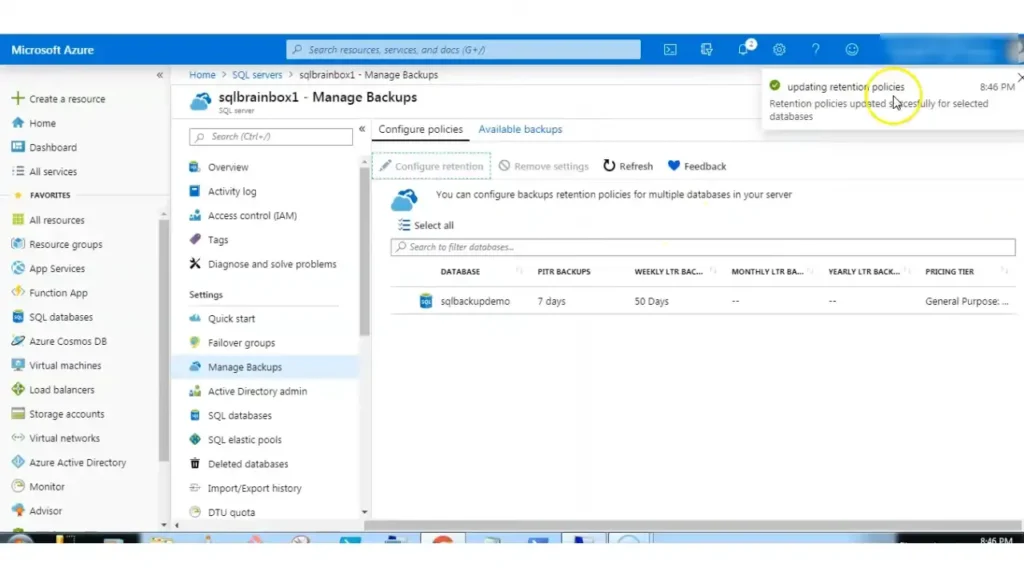
Task: Open All services
Action: click(44, 171)
